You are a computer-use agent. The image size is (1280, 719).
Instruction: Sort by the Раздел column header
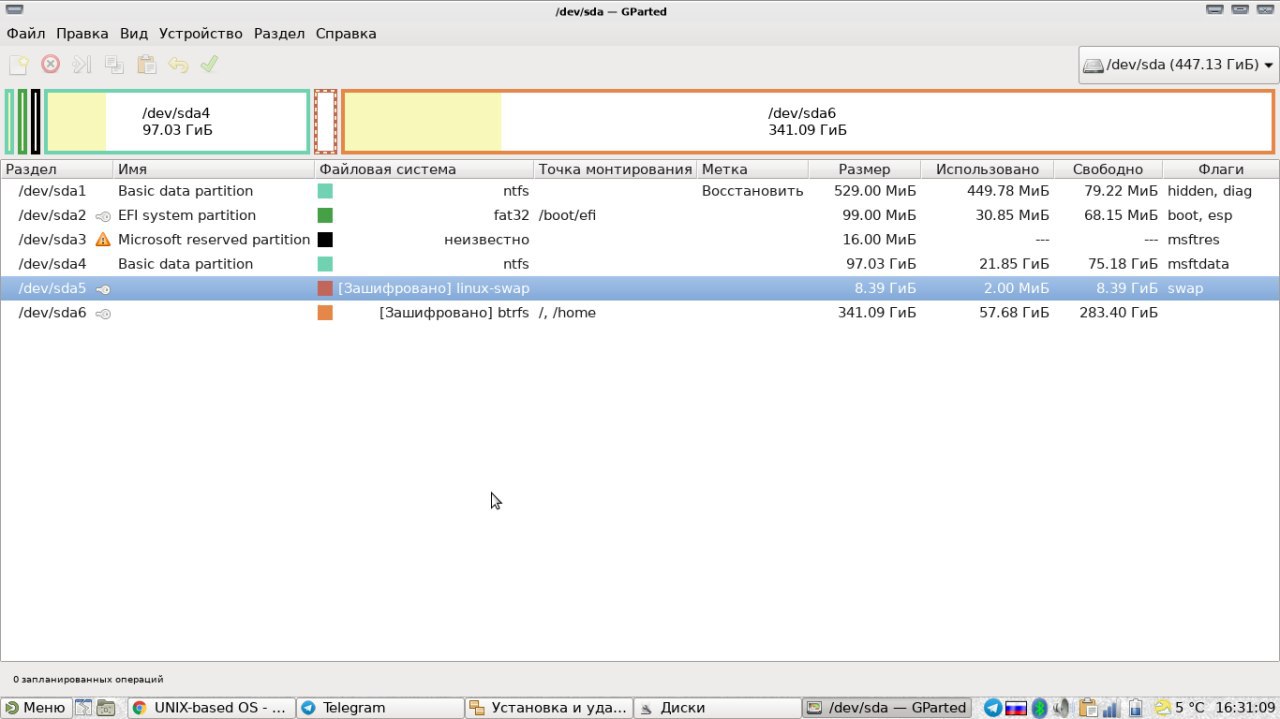point(56,170)
